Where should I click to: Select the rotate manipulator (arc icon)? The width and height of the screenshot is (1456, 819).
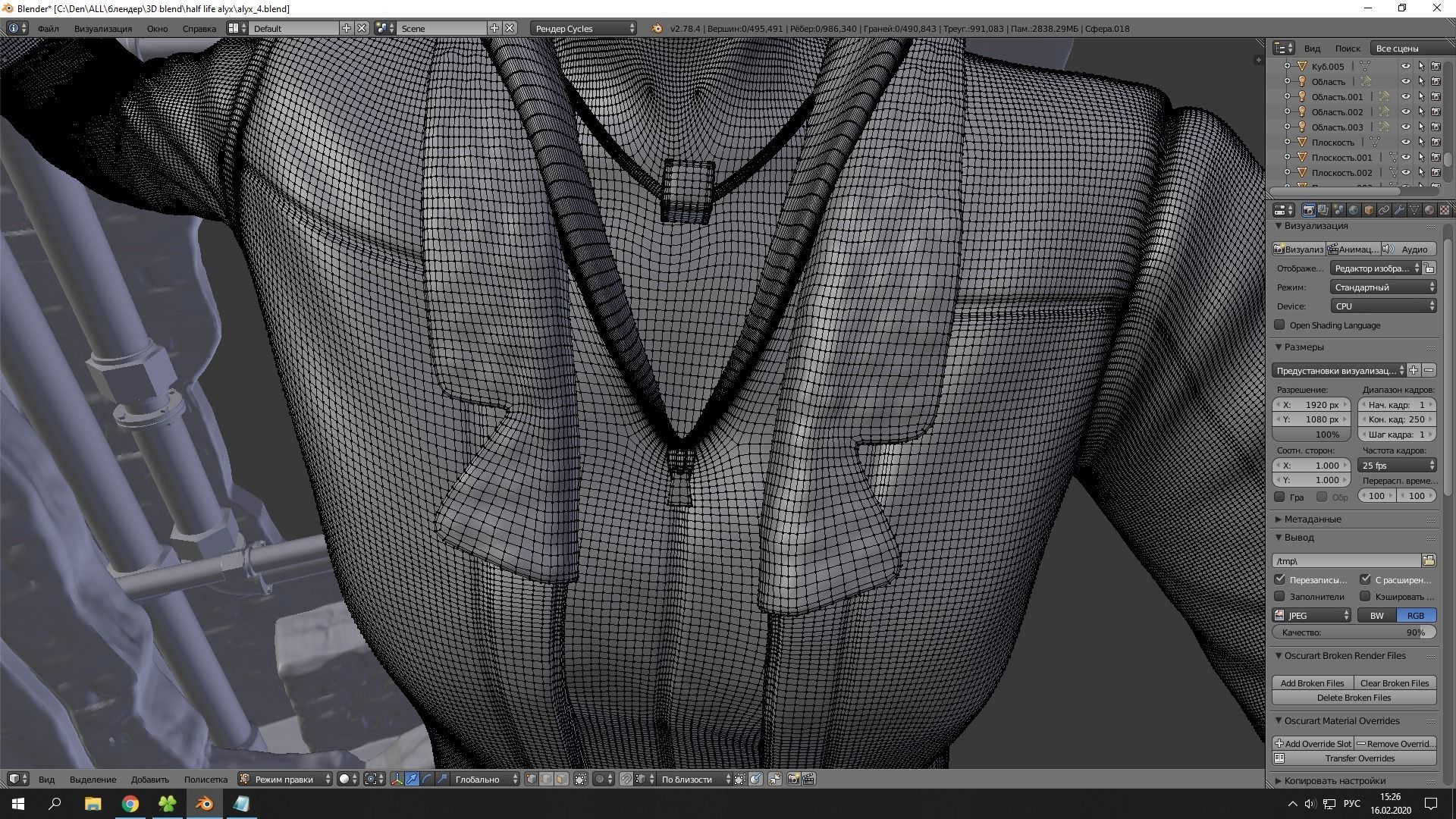click(x=427, y=779)
